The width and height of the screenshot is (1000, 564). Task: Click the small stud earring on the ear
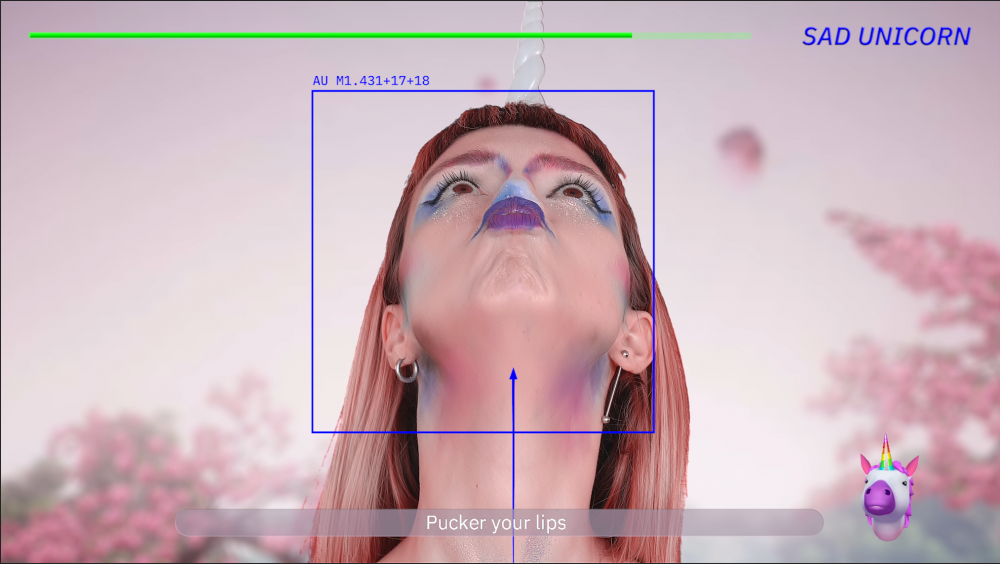[x=625, y=353]
